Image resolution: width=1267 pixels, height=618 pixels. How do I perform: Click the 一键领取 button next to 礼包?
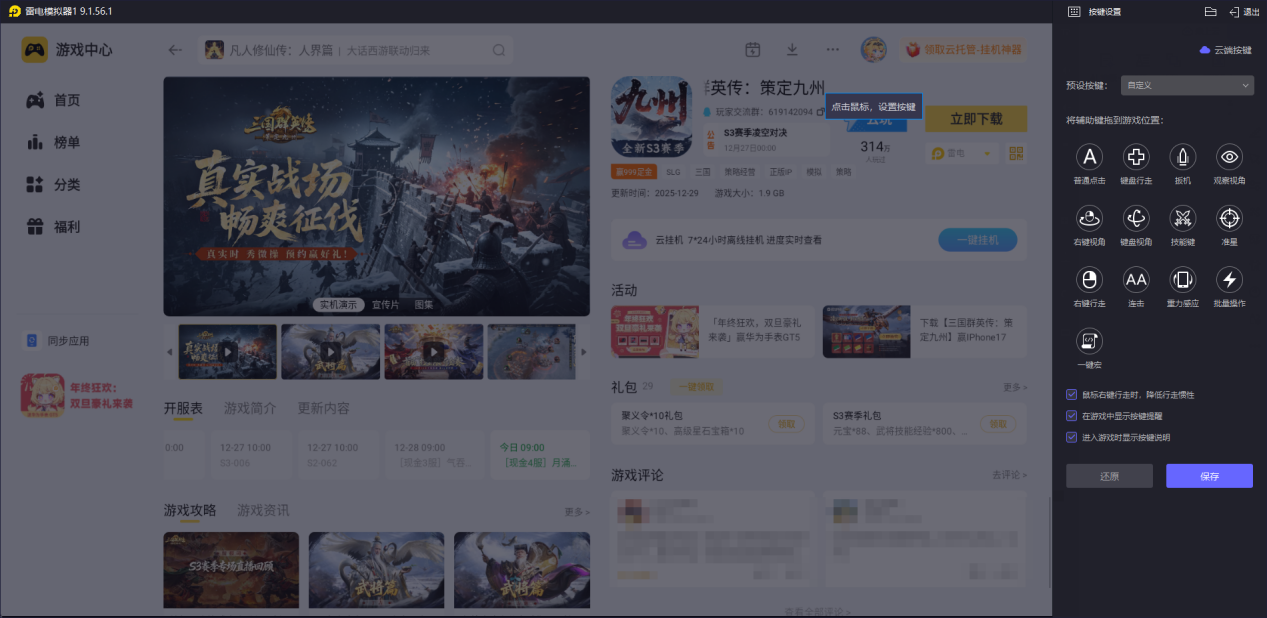(695, 387)
